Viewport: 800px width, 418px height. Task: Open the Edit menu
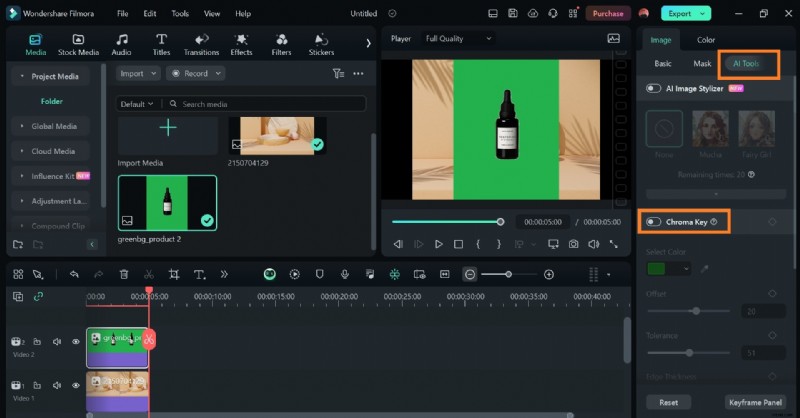(149, 14)
